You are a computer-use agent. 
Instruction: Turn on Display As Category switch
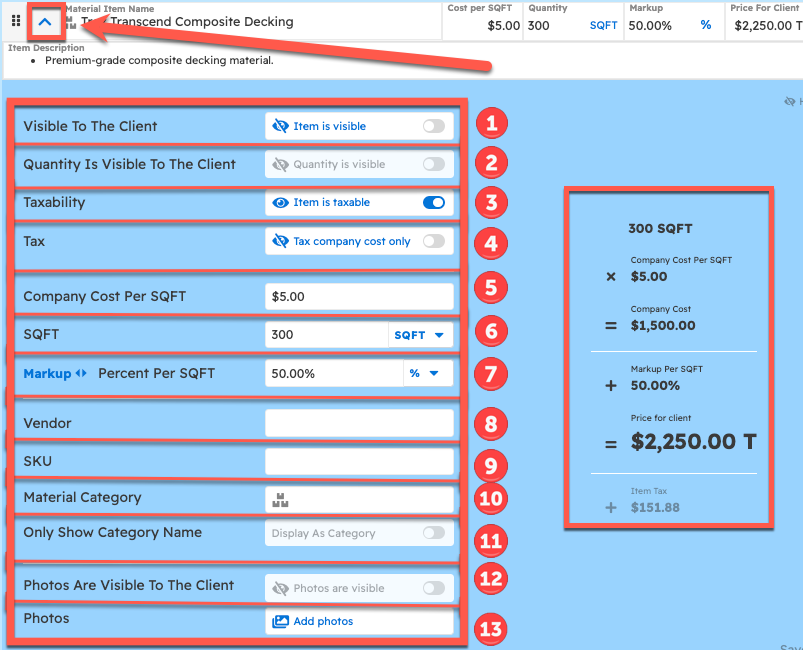[x=433, y=533]
